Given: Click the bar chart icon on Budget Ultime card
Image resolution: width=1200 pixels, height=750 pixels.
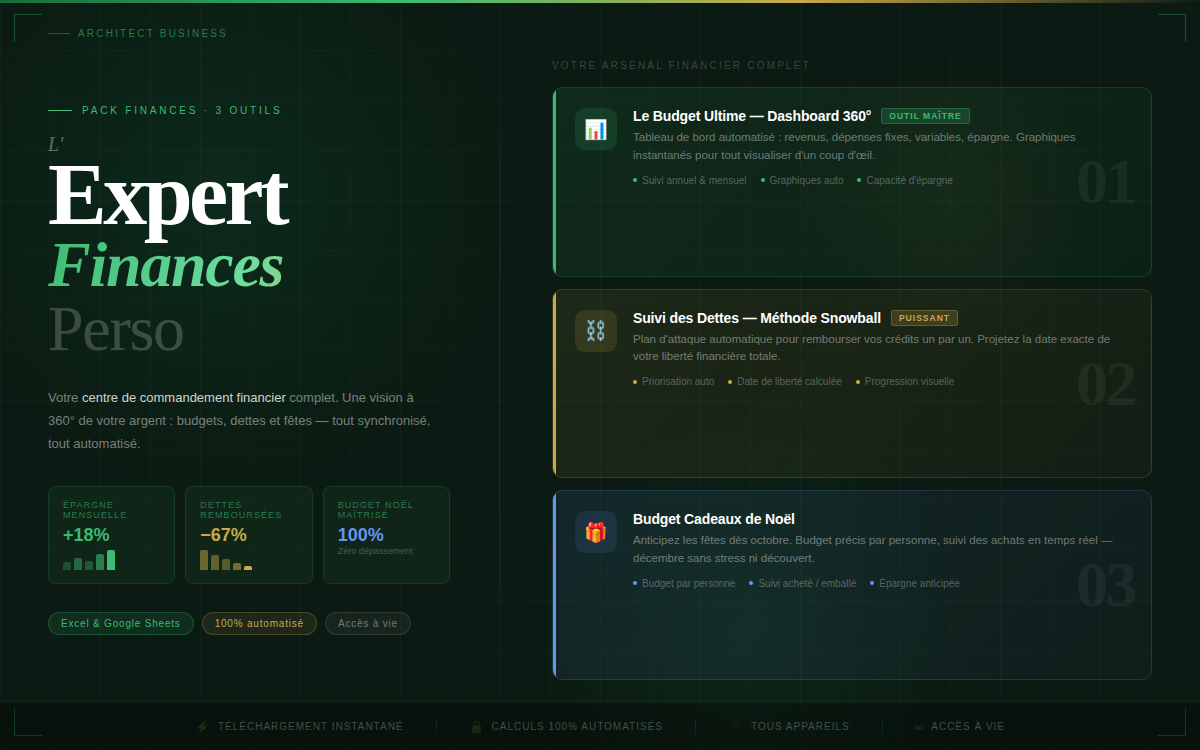Looking at the screenshot, I should click(x=596, y=129).
